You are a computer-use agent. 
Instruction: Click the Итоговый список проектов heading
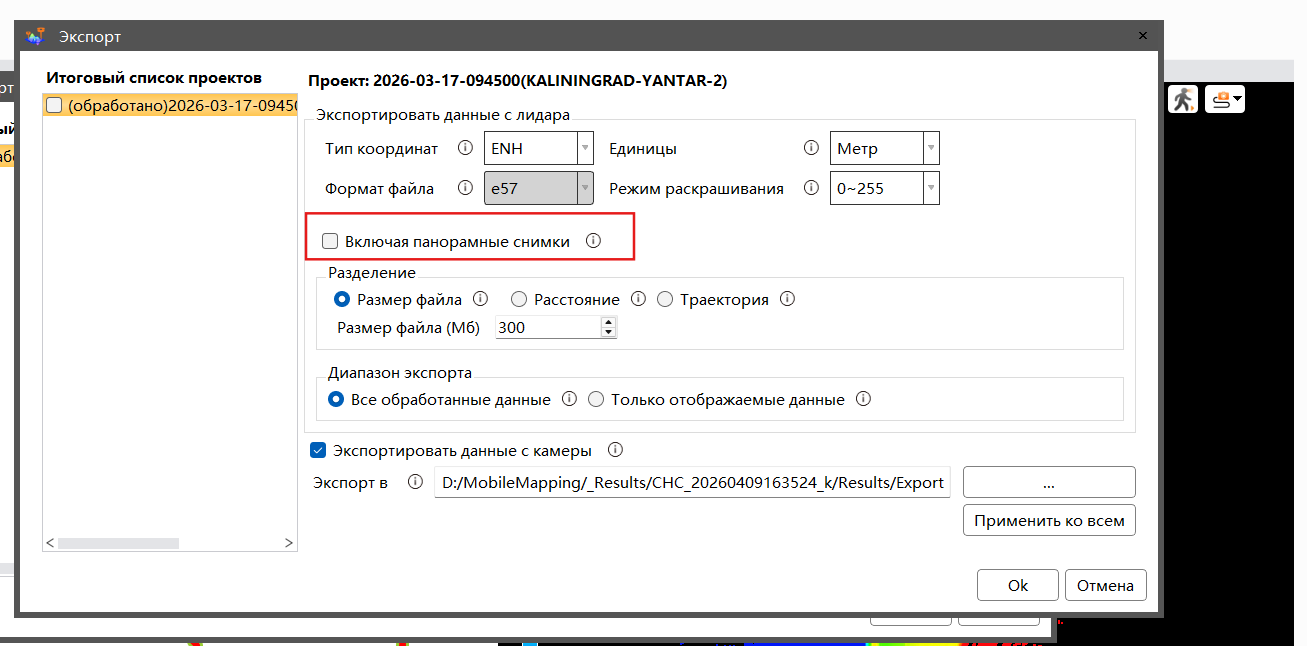[153, 77]
